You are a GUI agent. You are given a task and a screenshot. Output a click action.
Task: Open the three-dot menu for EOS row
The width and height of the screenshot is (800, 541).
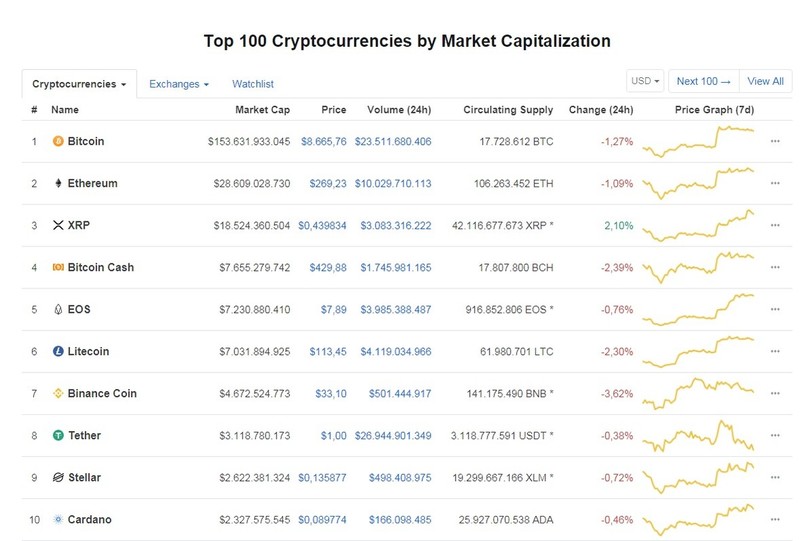[775, 309]
